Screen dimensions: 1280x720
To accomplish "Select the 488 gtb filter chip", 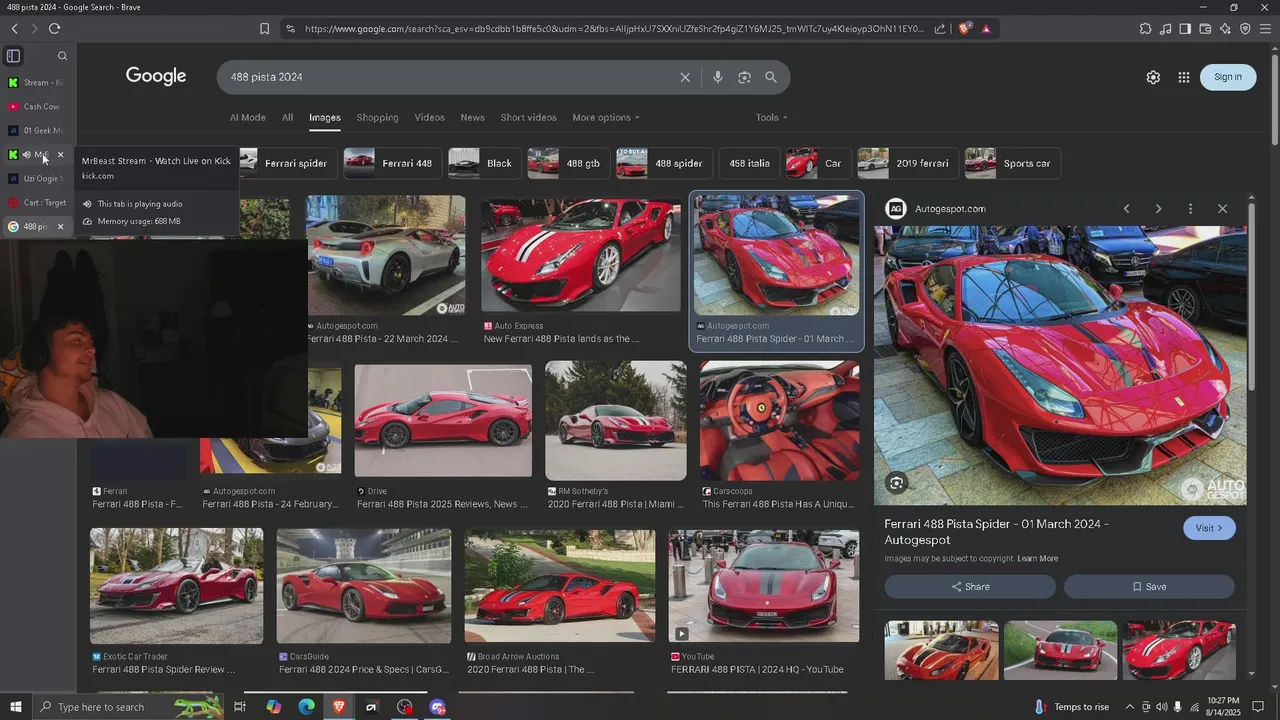I will pos(567,163).
